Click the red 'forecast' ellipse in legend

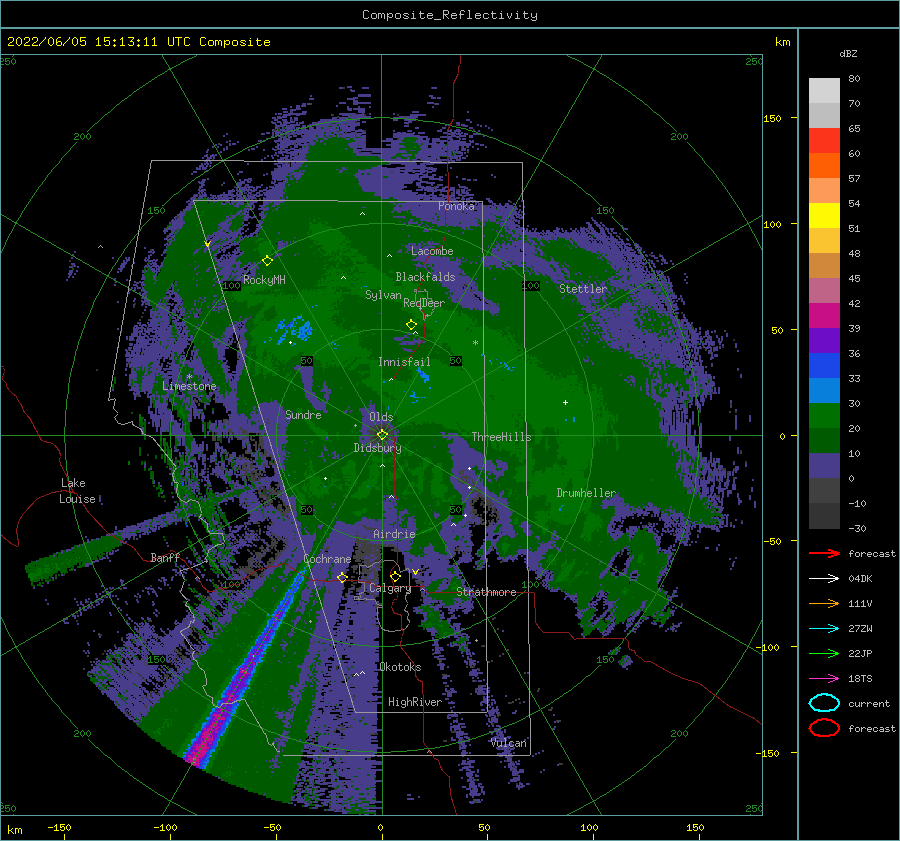pos(824,728)
